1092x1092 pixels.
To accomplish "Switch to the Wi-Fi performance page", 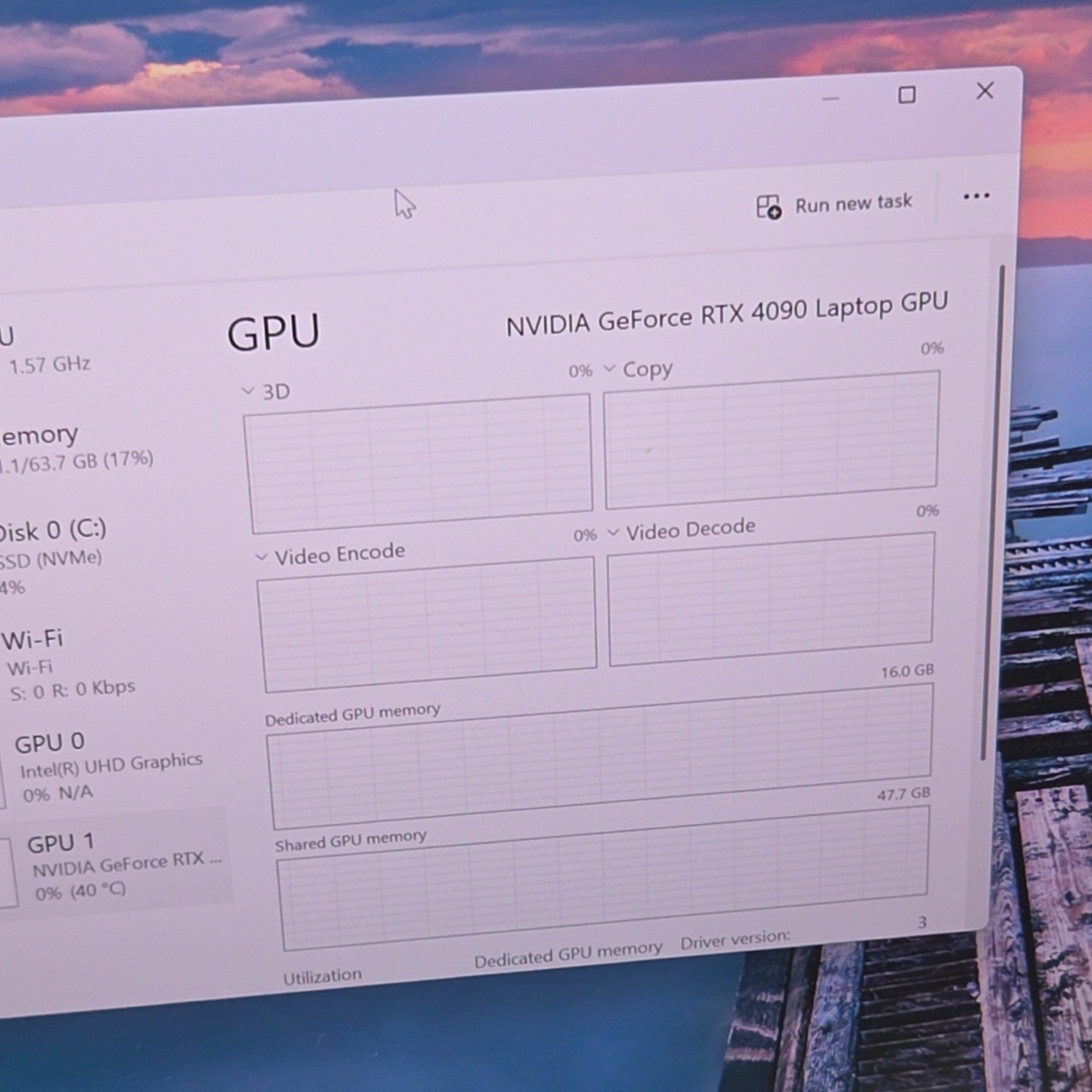I will pyautogui.click(x=69, y=666).
